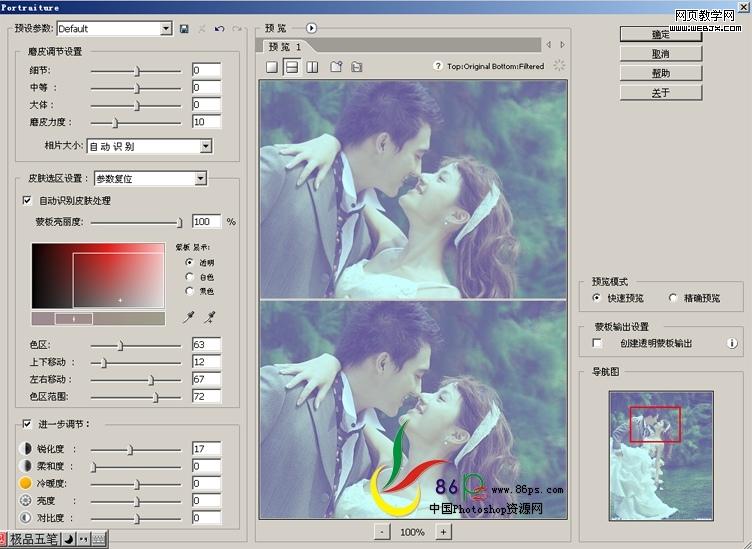The image size is (752, 549).
Task: Click the red skin tone color picker square
Action: 98,276
